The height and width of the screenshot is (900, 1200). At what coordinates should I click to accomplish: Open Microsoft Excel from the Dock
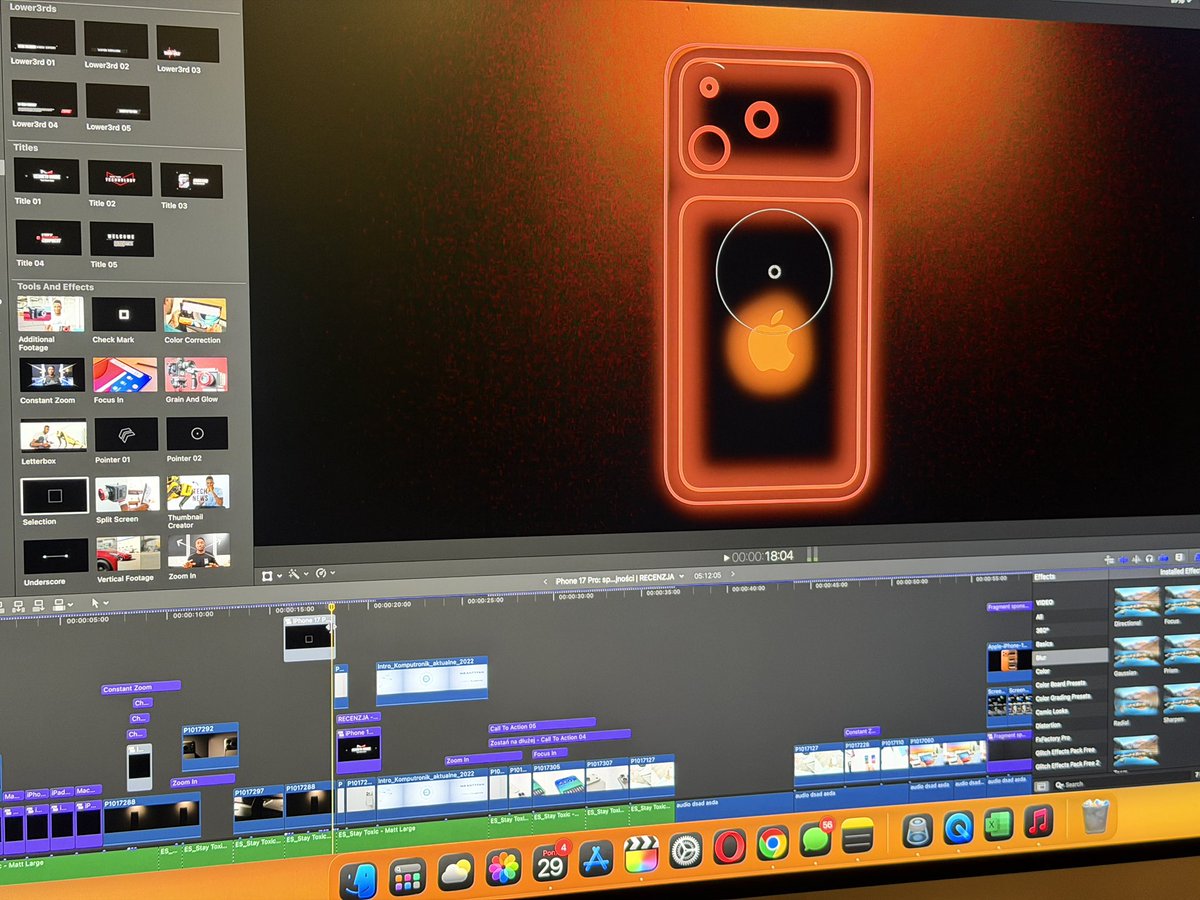pyautogui.click(x=998, y=824)
